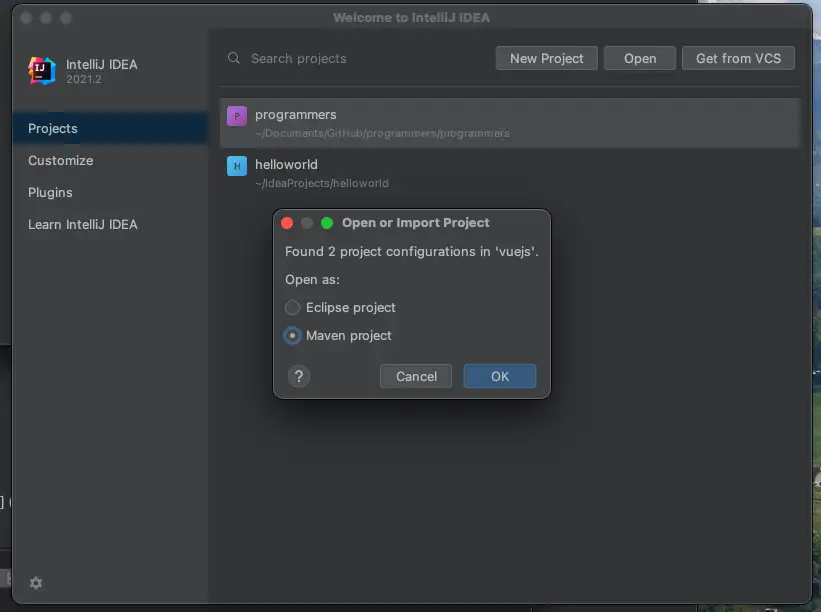
Task: Click the IntelliJ IDEA 2021.2 version label
Action: coord(84,79)
